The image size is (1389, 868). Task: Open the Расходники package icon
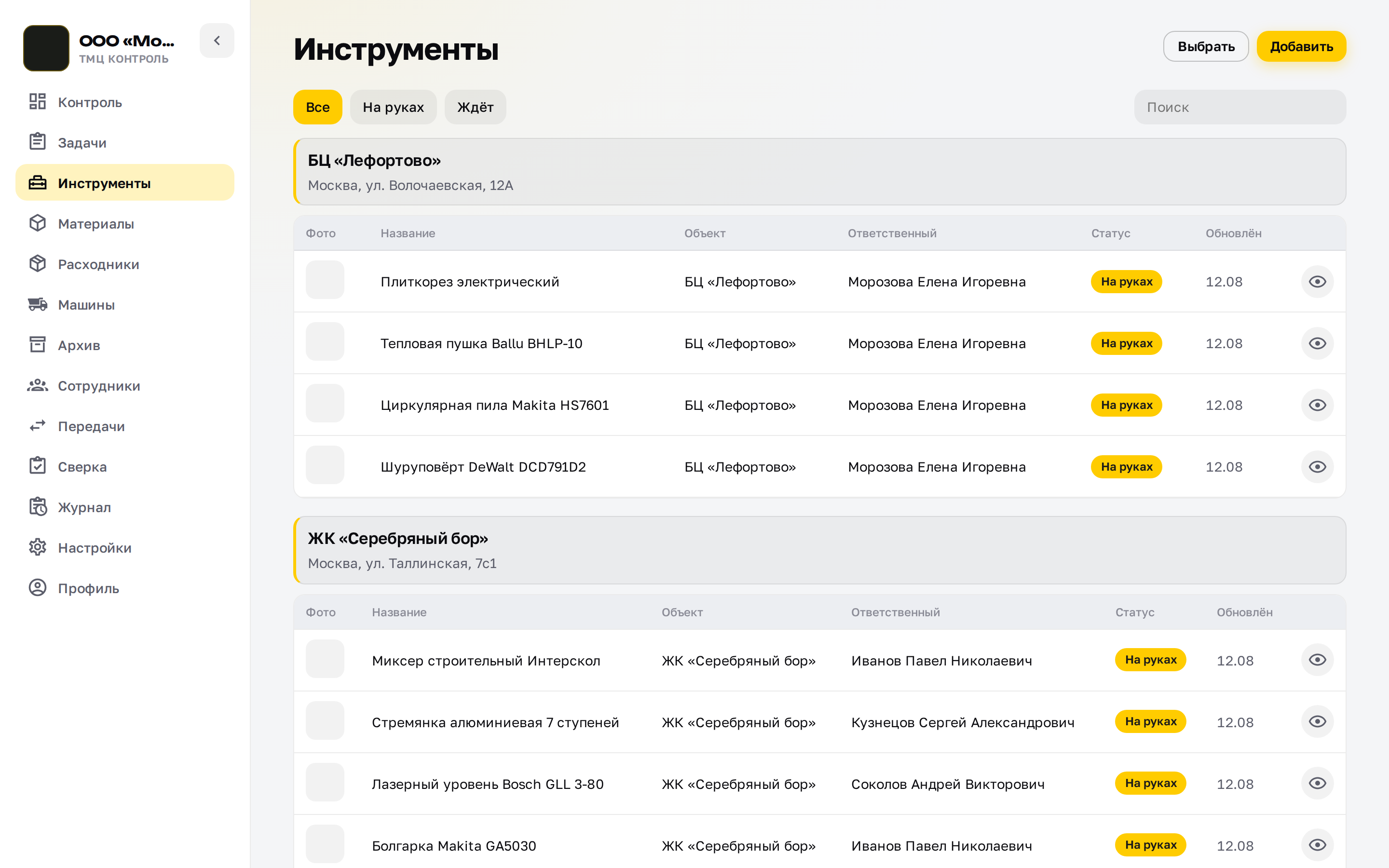37,264
